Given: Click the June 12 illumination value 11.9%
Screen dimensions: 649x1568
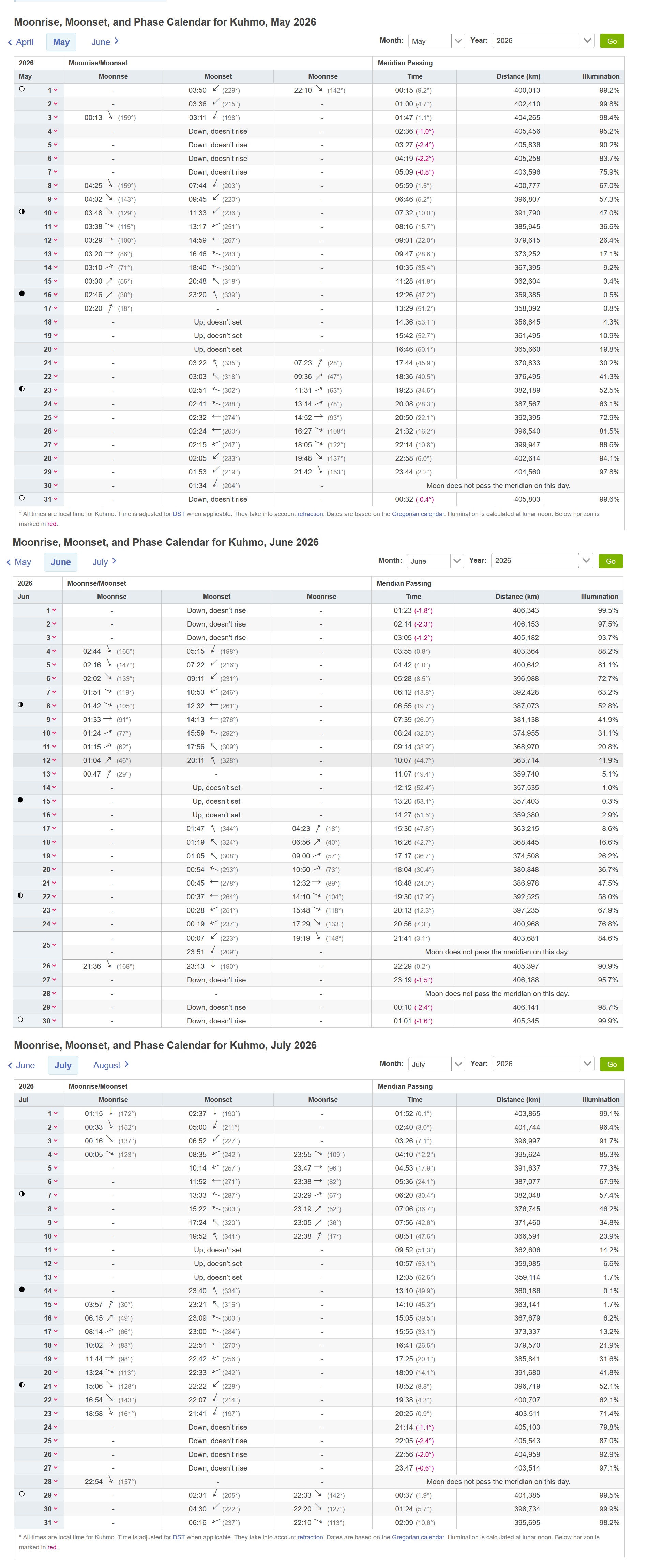Looking at the screenshot, I should pos(608,760).
